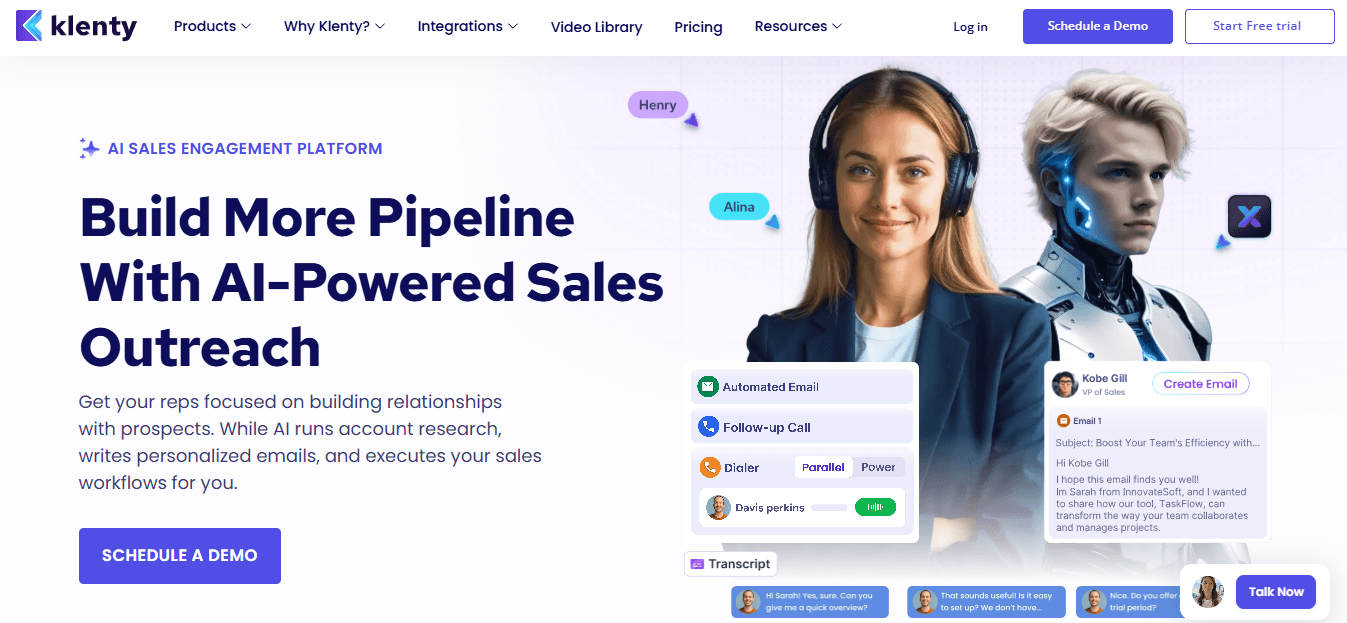Screen dimensions: 1347x623
Task: Open the Why Klenty? dropdown
Action: click(x=334, y=26)
